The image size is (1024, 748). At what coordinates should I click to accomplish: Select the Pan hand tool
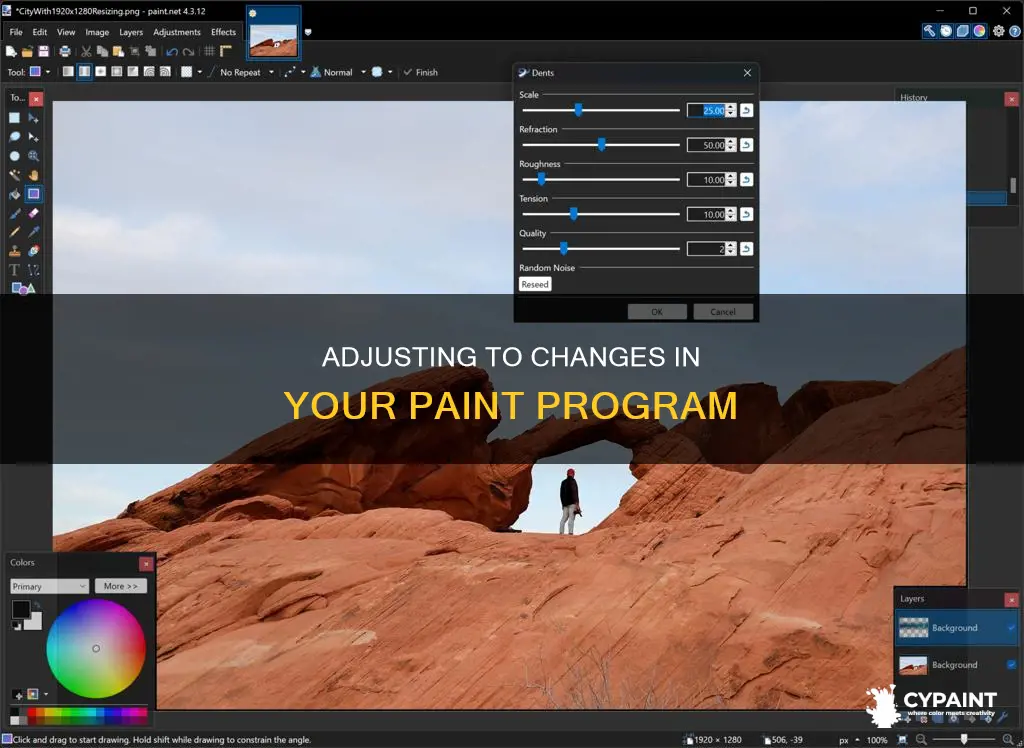click(x=33, y=175)
